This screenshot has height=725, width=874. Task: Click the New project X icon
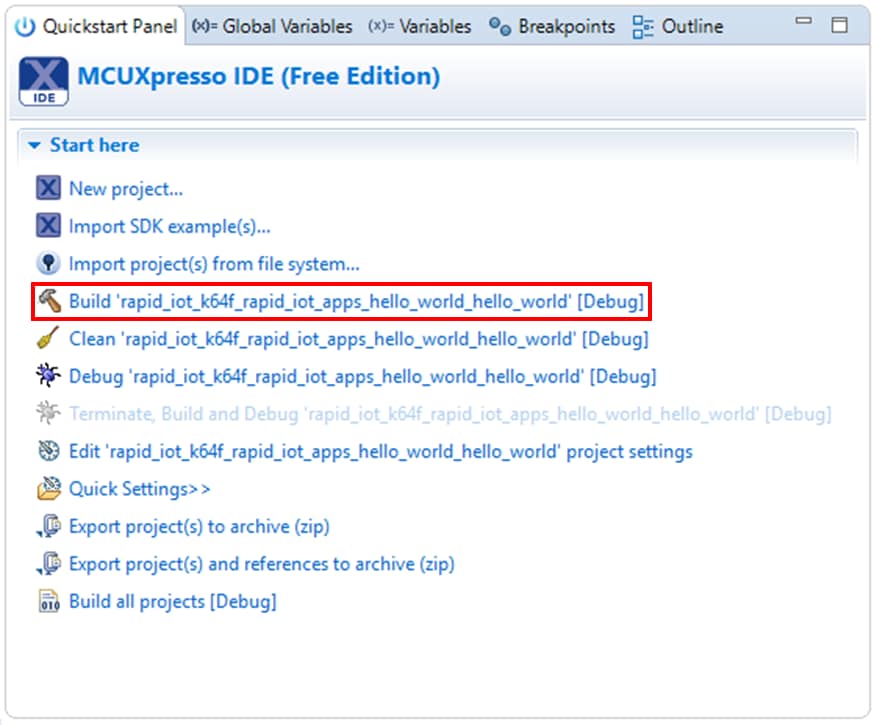click(48, 189)
